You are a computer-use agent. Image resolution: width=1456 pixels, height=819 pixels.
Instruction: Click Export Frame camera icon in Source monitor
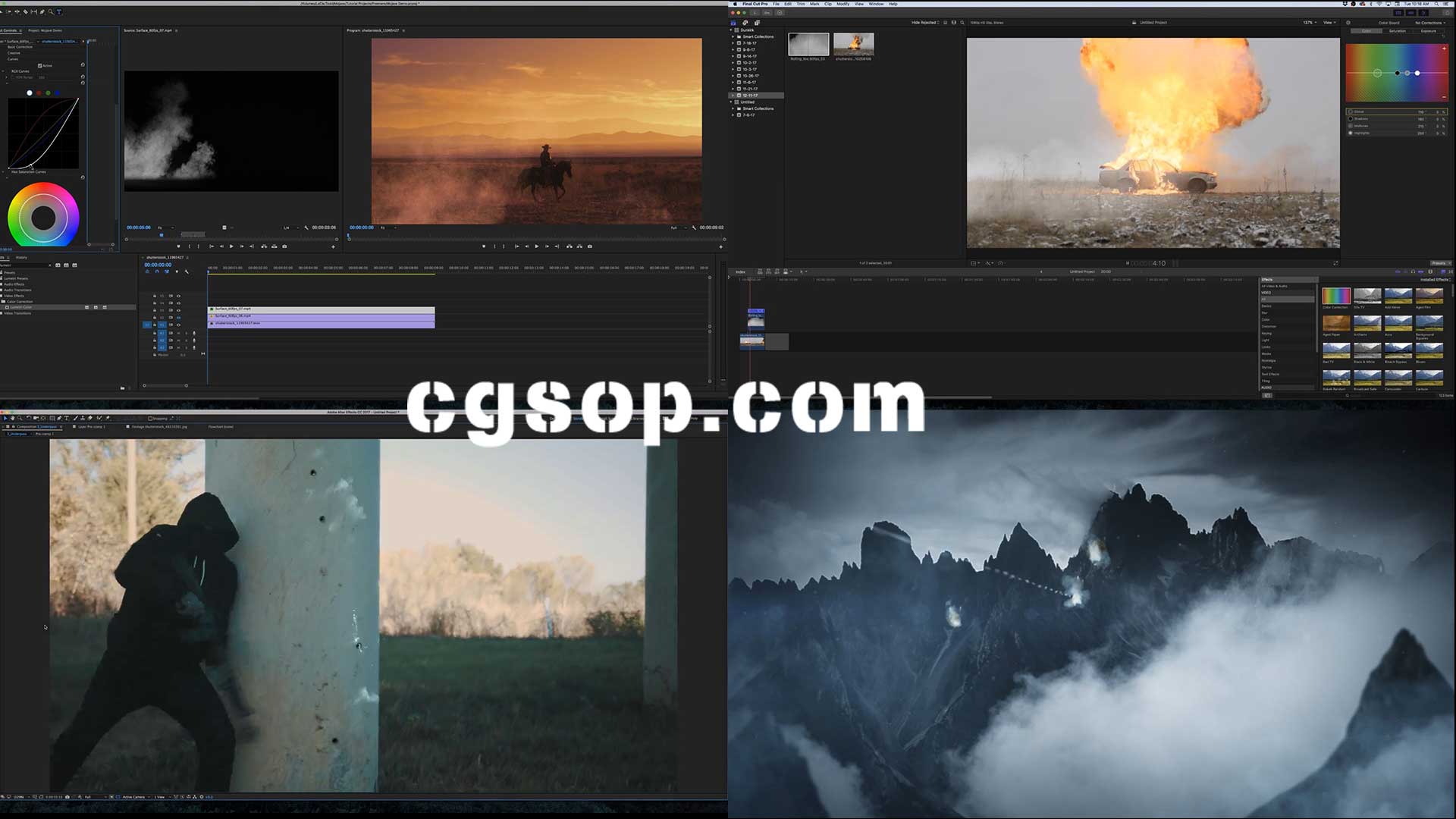[x=284, y=246]
